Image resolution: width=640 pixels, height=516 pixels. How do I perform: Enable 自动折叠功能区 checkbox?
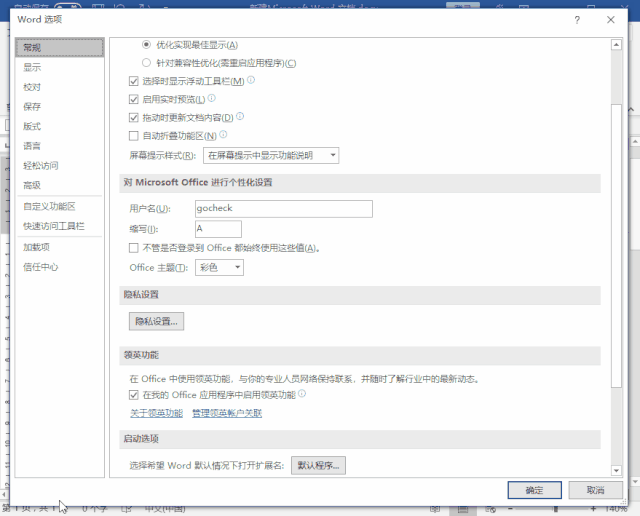point(133,136)
